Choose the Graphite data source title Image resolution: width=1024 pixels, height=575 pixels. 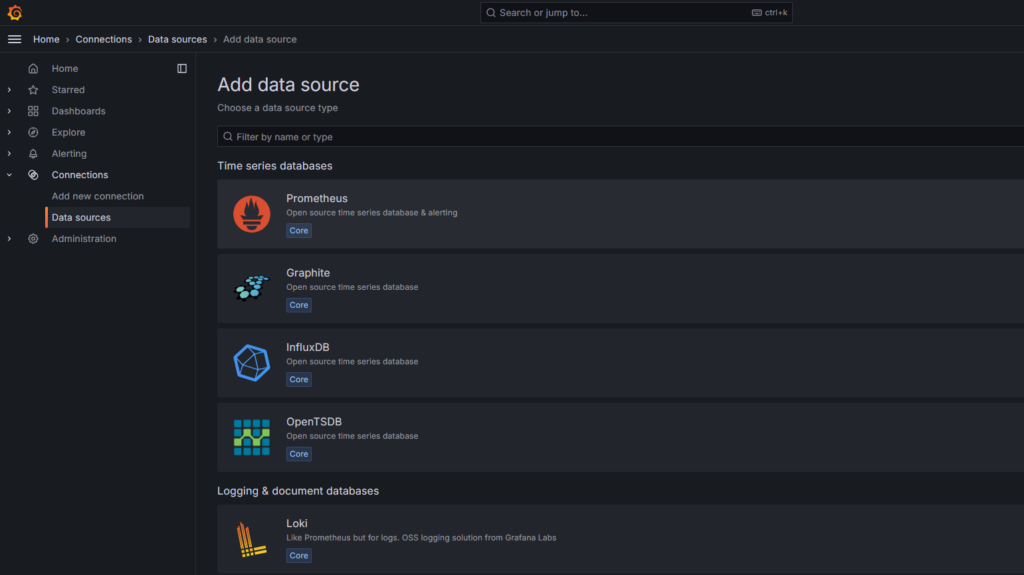coord(308,272)
